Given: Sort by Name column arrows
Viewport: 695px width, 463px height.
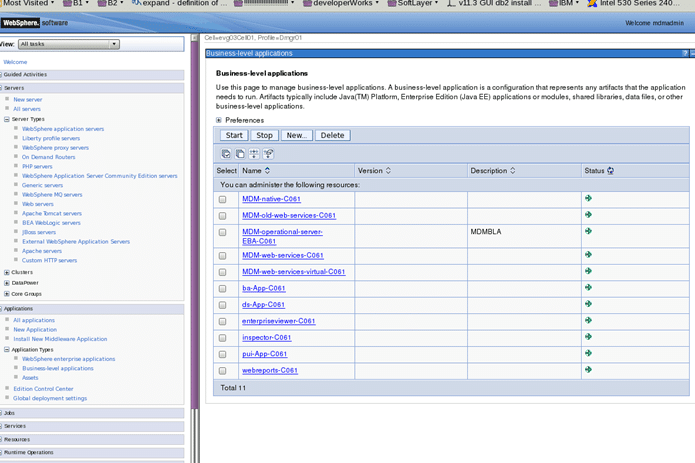Looking at the screenshot, I should [x=267, y=171].
